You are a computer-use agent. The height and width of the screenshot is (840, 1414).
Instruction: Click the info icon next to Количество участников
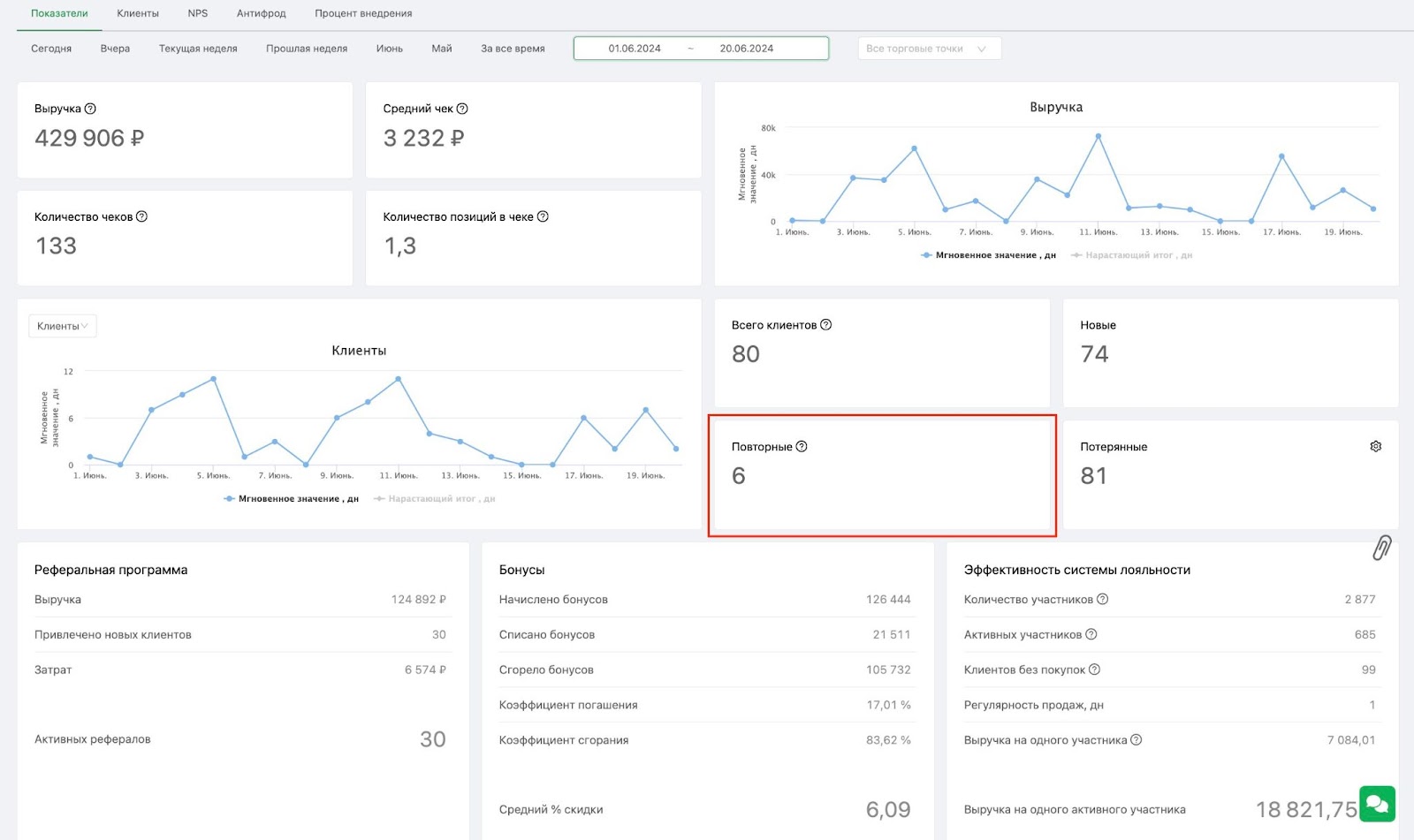pyautogui.click(x=1103, y=599)
